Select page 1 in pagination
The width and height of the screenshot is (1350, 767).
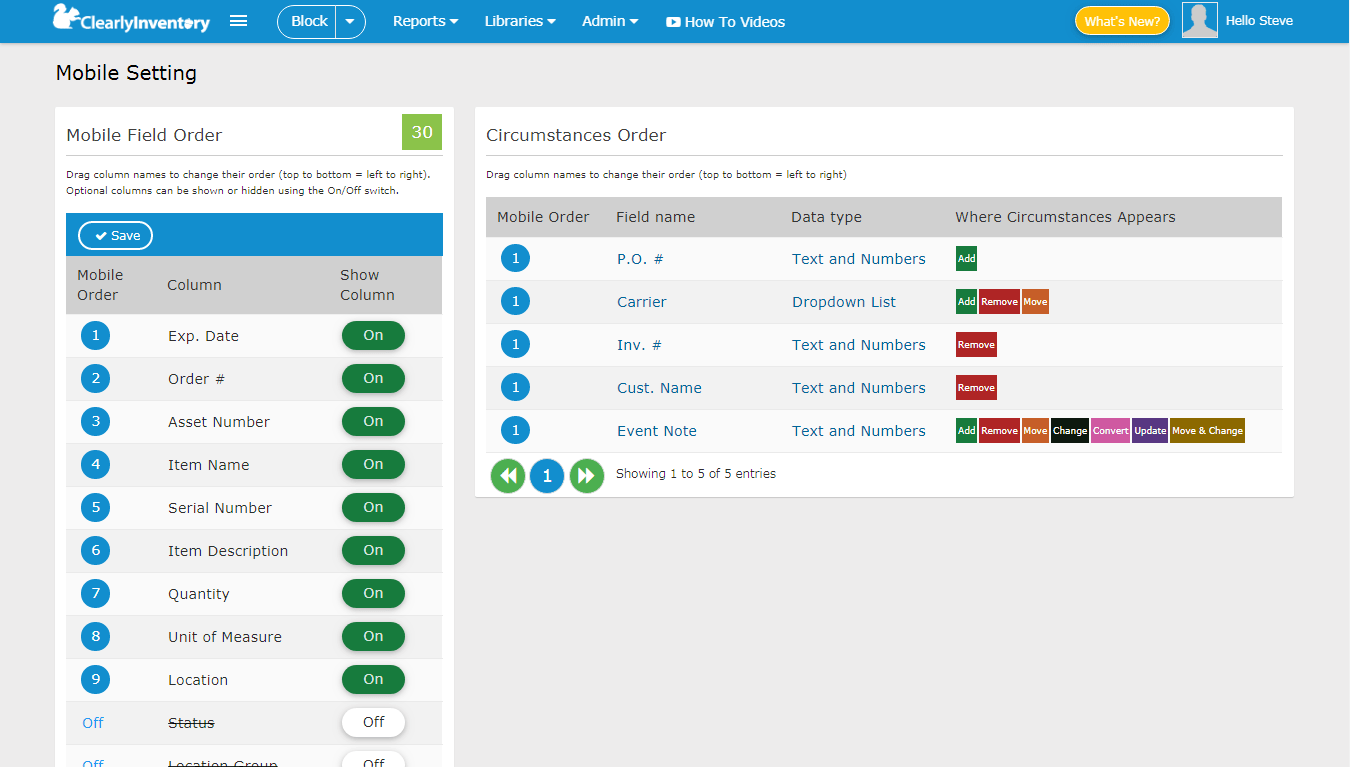click(547, 476)
